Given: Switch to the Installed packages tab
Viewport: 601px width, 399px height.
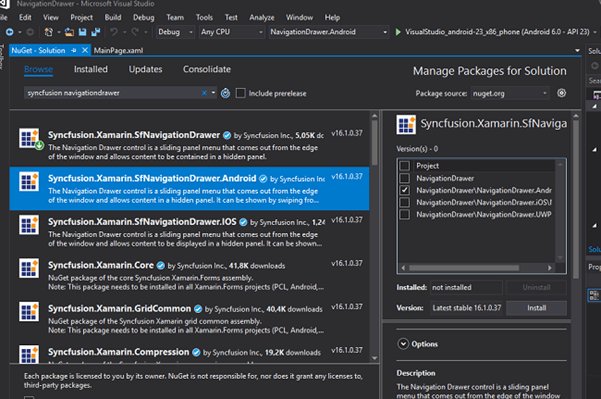Looking at the screenshot, I should (91, 69).
